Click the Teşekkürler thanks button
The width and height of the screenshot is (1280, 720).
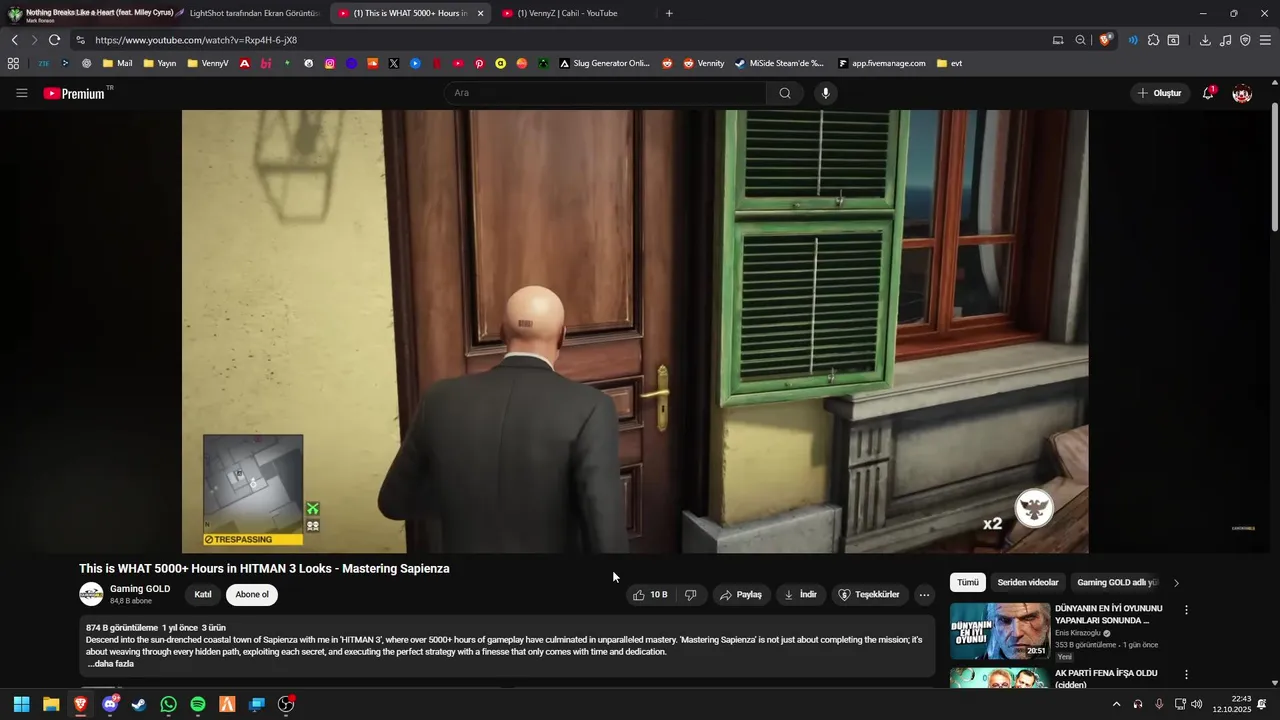[869, 594]
